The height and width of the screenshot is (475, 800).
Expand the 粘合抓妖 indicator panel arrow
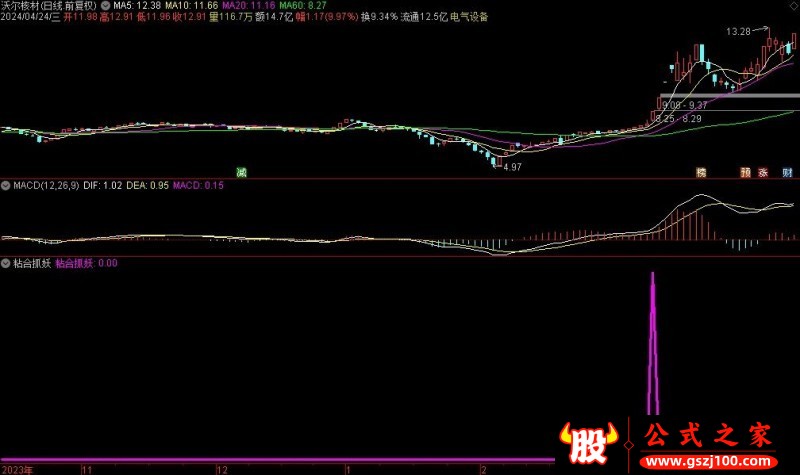(6, 264)
